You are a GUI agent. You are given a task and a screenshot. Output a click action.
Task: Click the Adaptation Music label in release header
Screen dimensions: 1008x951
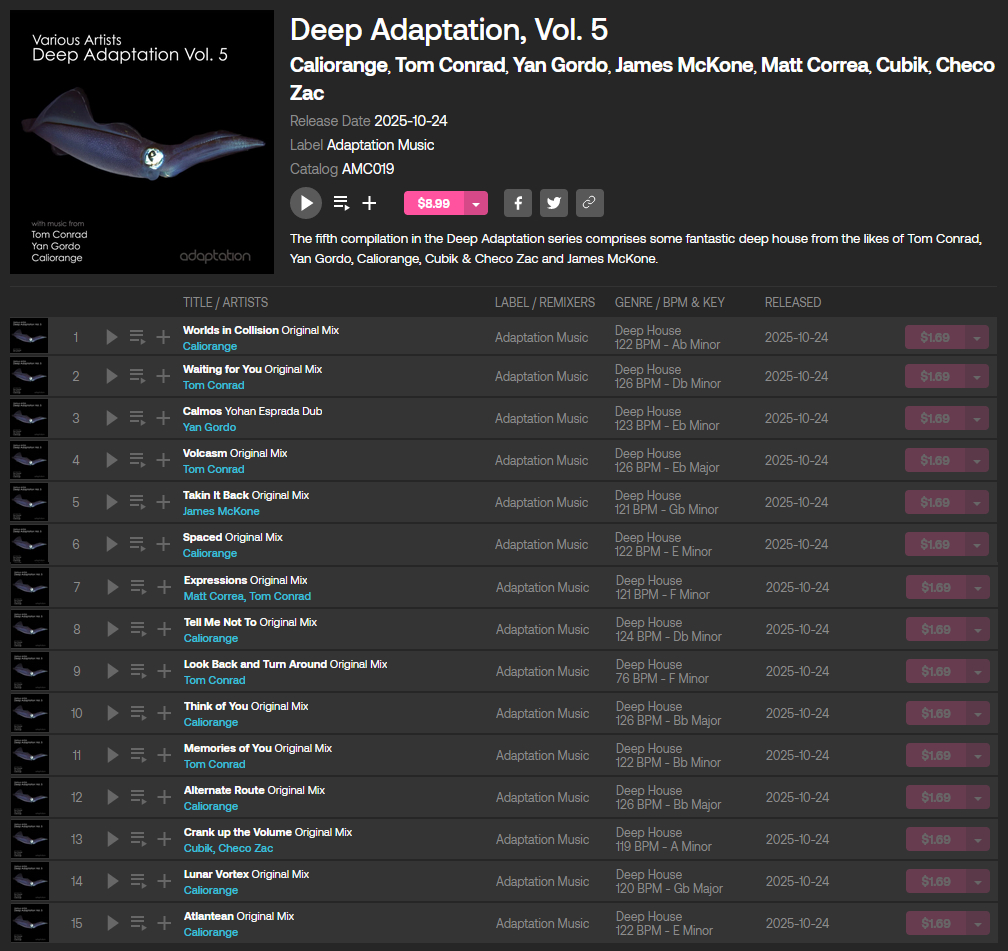coord(380,145)
